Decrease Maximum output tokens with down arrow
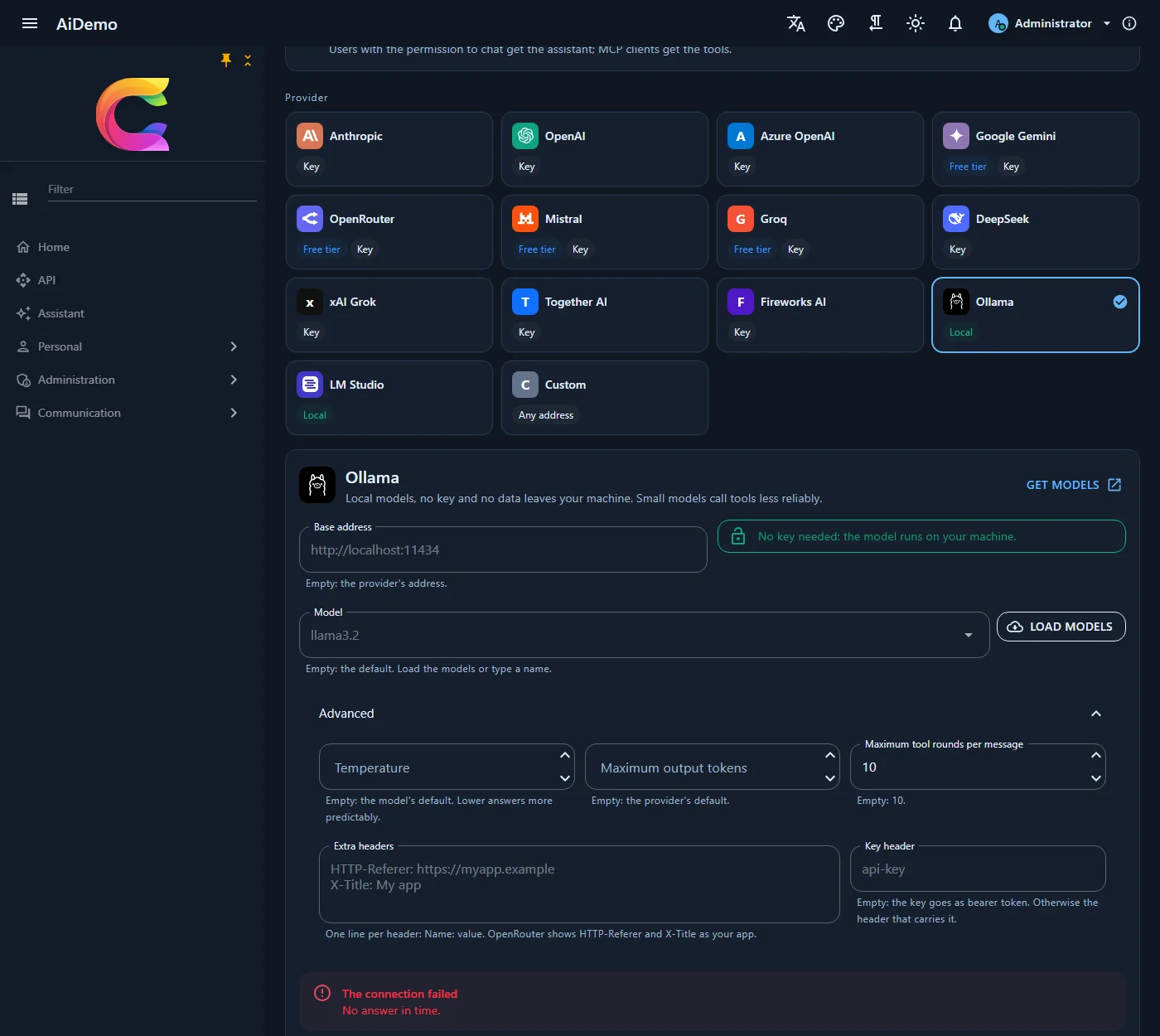The width and height of the screenshot is (1160, 1036). [x=830, y=778]
